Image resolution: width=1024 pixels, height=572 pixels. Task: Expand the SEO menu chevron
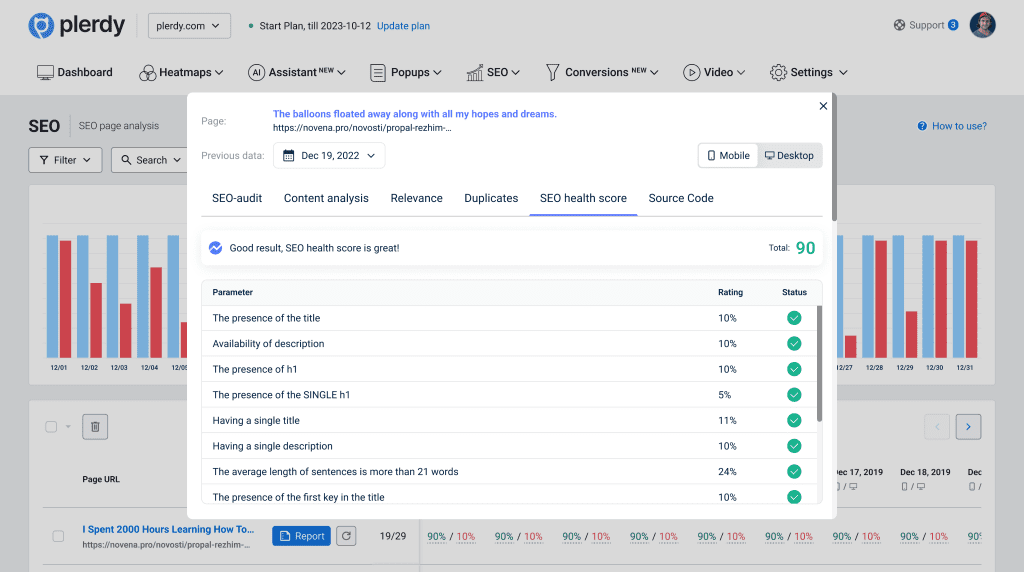(516, 72)
